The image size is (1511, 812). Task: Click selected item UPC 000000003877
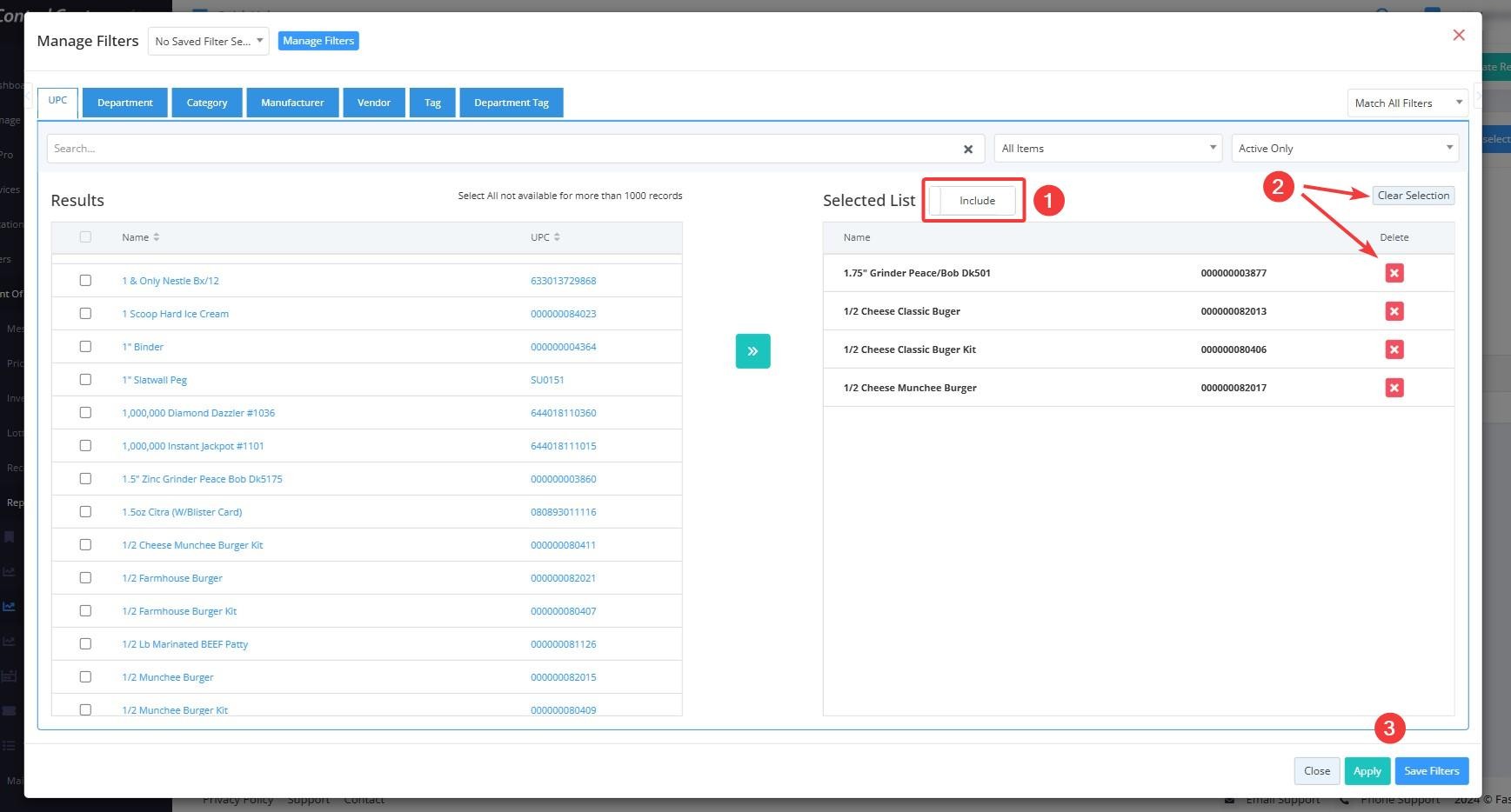pyautogui.click(x=1234, y=273)
